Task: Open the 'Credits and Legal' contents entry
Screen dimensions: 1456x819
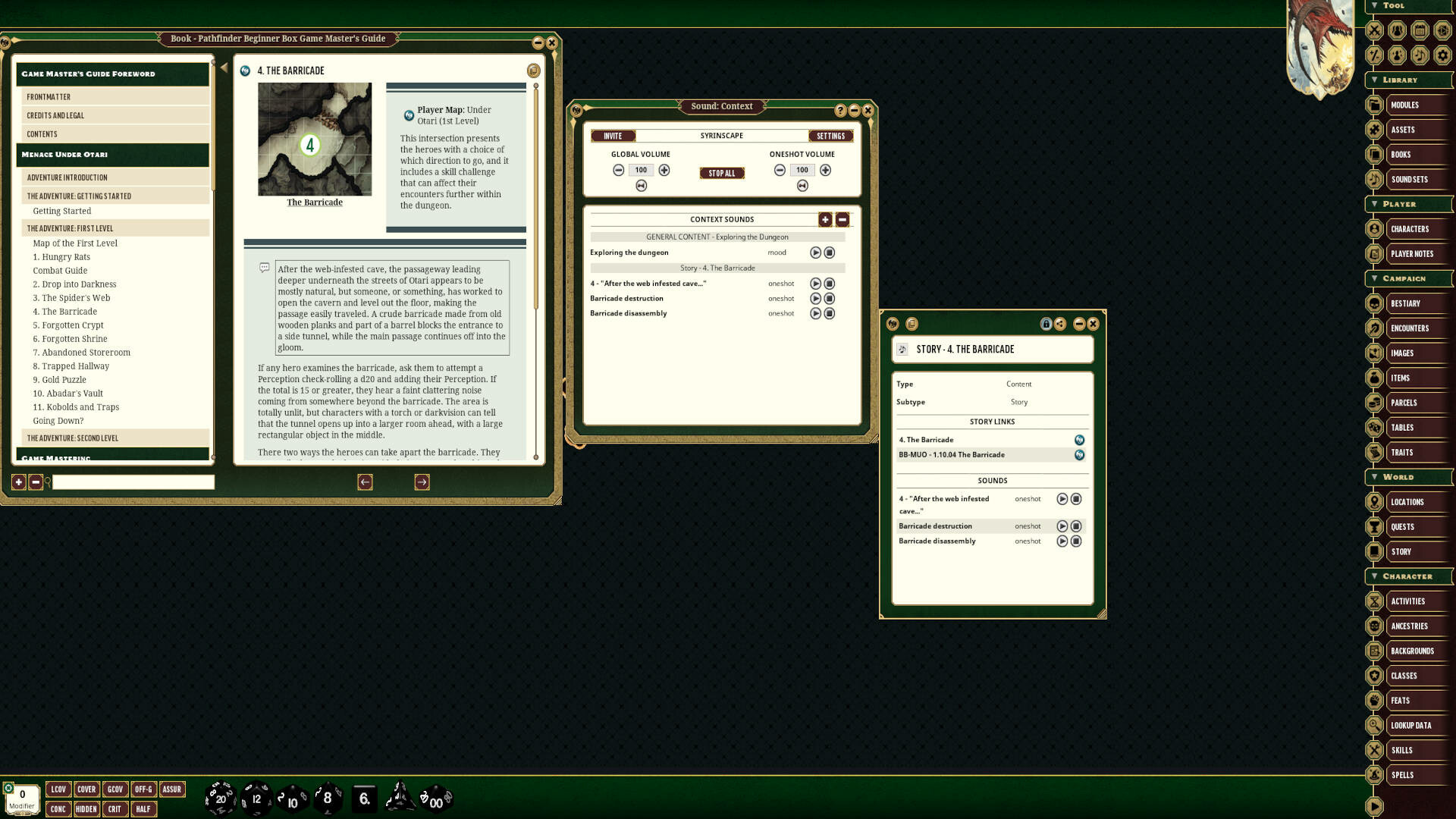Action: [55, 115]
